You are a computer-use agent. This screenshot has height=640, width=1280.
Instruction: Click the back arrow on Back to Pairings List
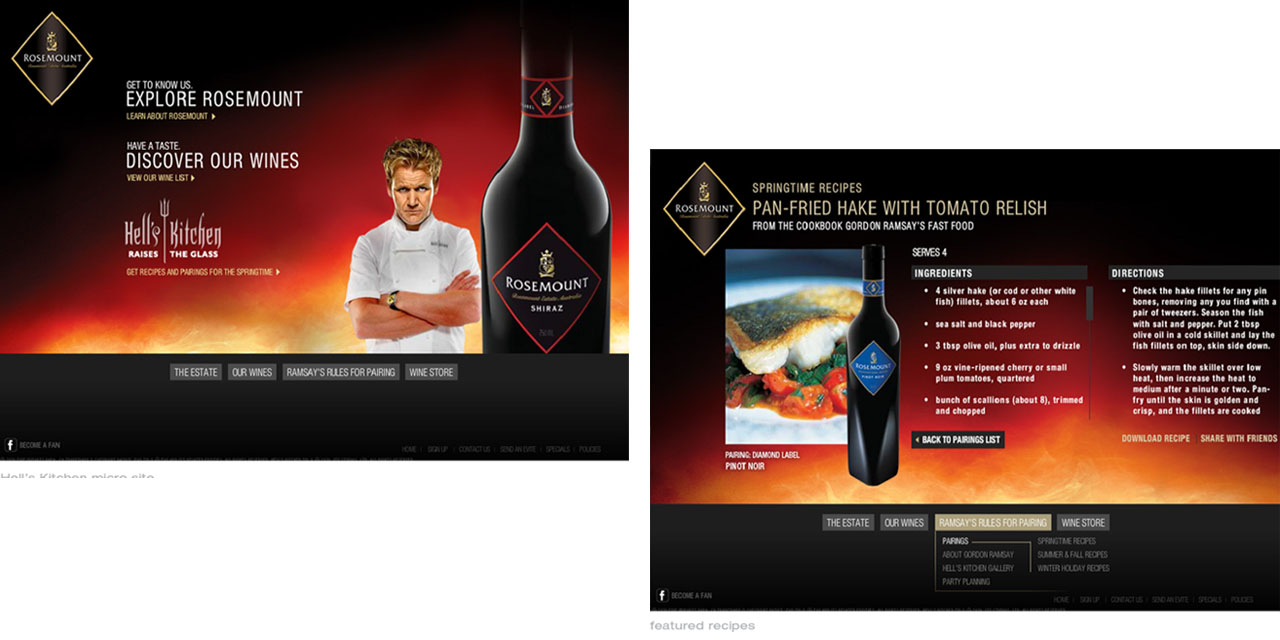(x=917, y=440)
